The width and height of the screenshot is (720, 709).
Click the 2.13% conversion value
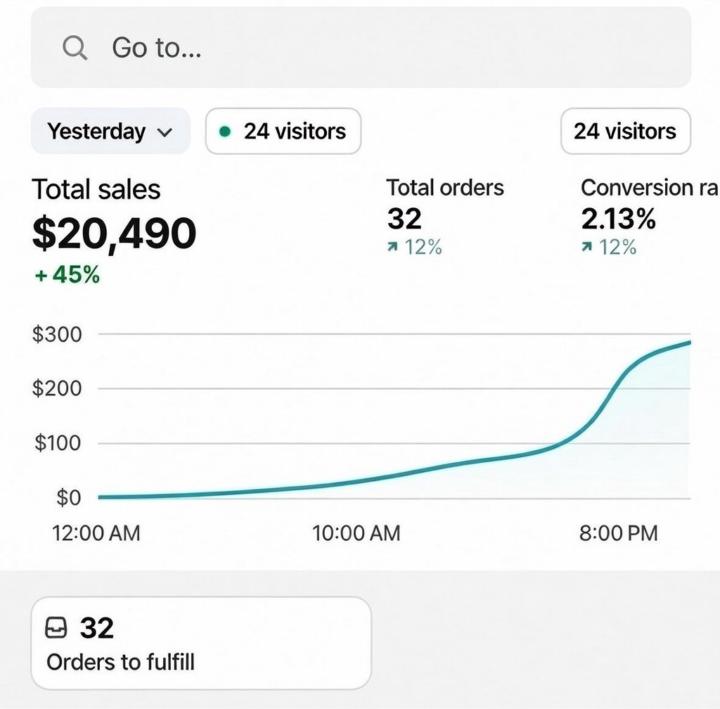click(x=618, y=218)
